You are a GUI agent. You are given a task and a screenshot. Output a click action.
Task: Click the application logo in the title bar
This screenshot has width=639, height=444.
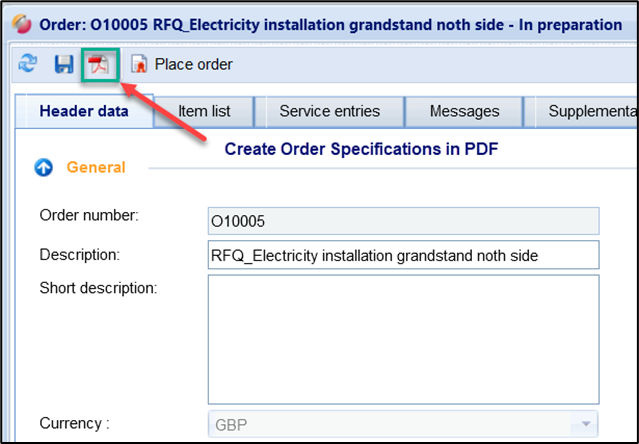click(22, 24)
